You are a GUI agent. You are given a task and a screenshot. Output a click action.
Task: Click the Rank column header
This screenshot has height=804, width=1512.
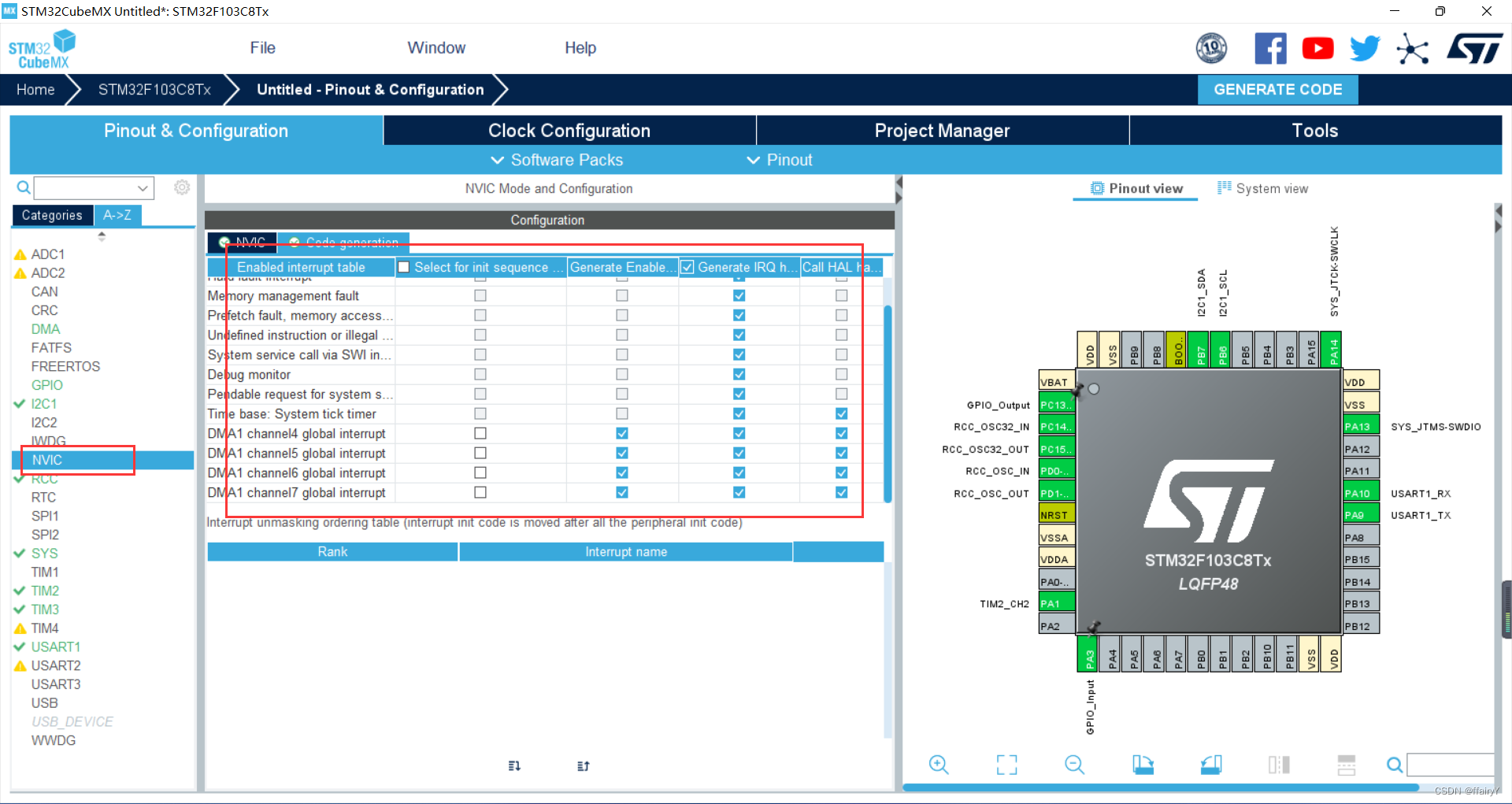pyautogui.click(x=332, y=552)
